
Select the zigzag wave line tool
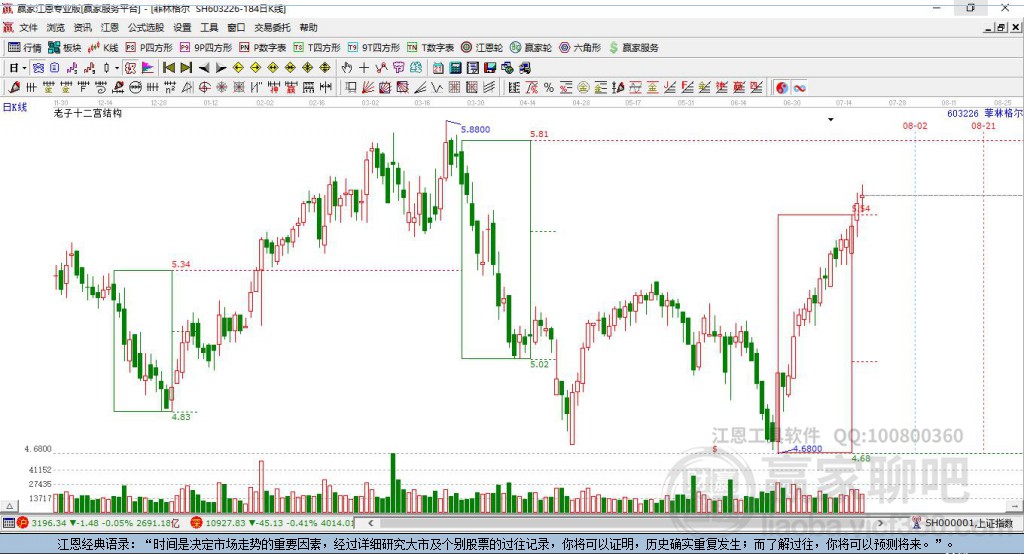coord(436,88)
